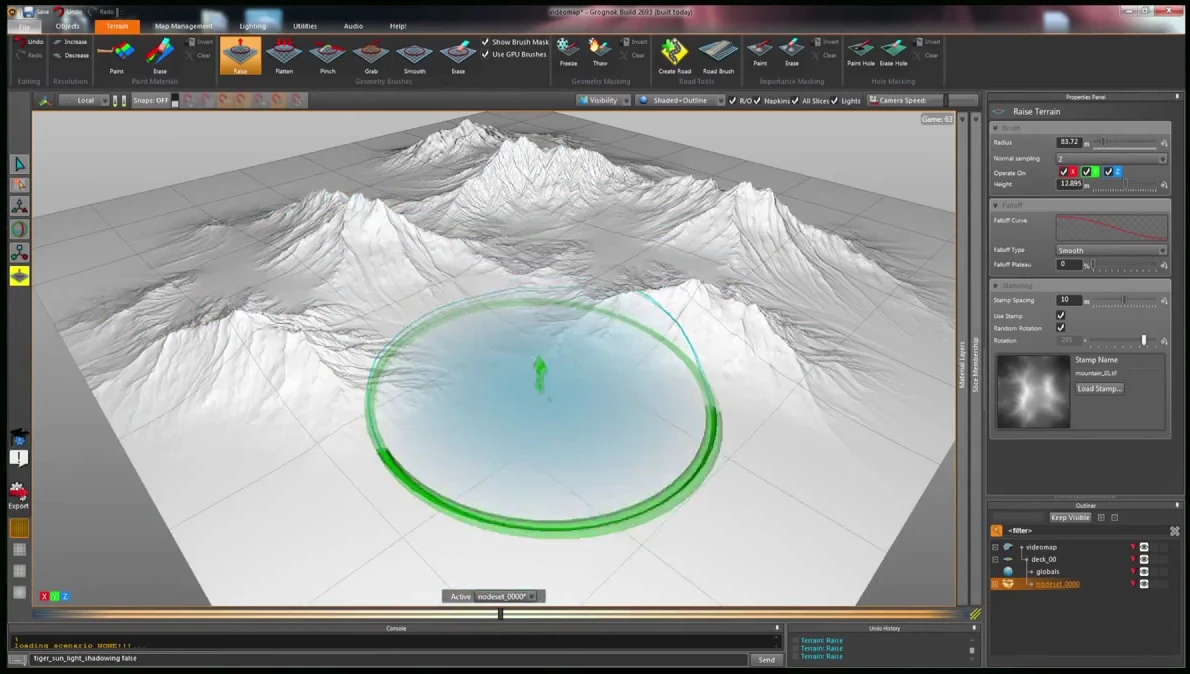This screenshot has width=1190, height=674.
Task: Click the Snaps OFF toggle button
Action: [150, 100]
